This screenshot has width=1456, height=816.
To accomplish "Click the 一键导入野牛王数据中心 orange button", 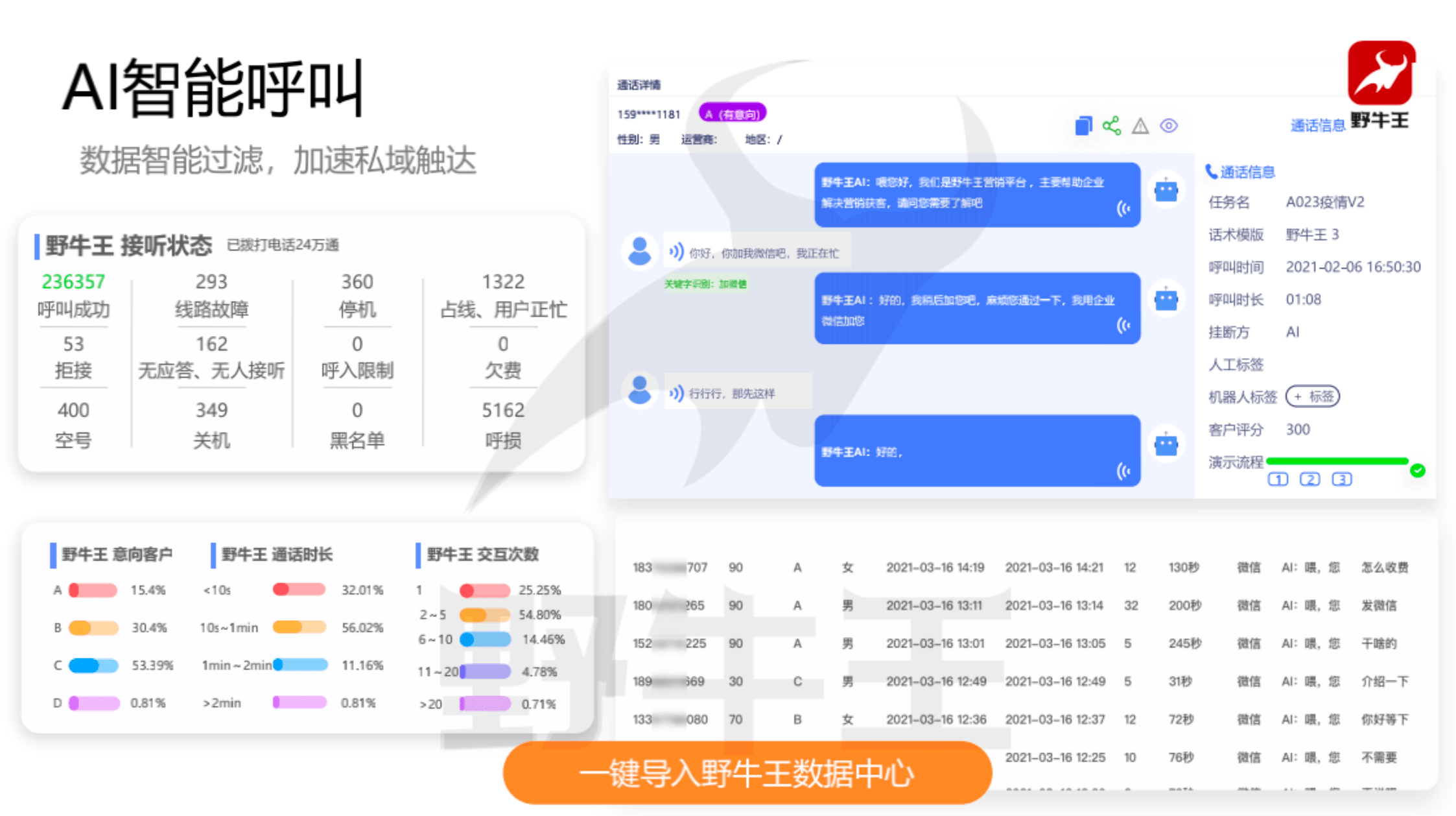I will point(747,773).
